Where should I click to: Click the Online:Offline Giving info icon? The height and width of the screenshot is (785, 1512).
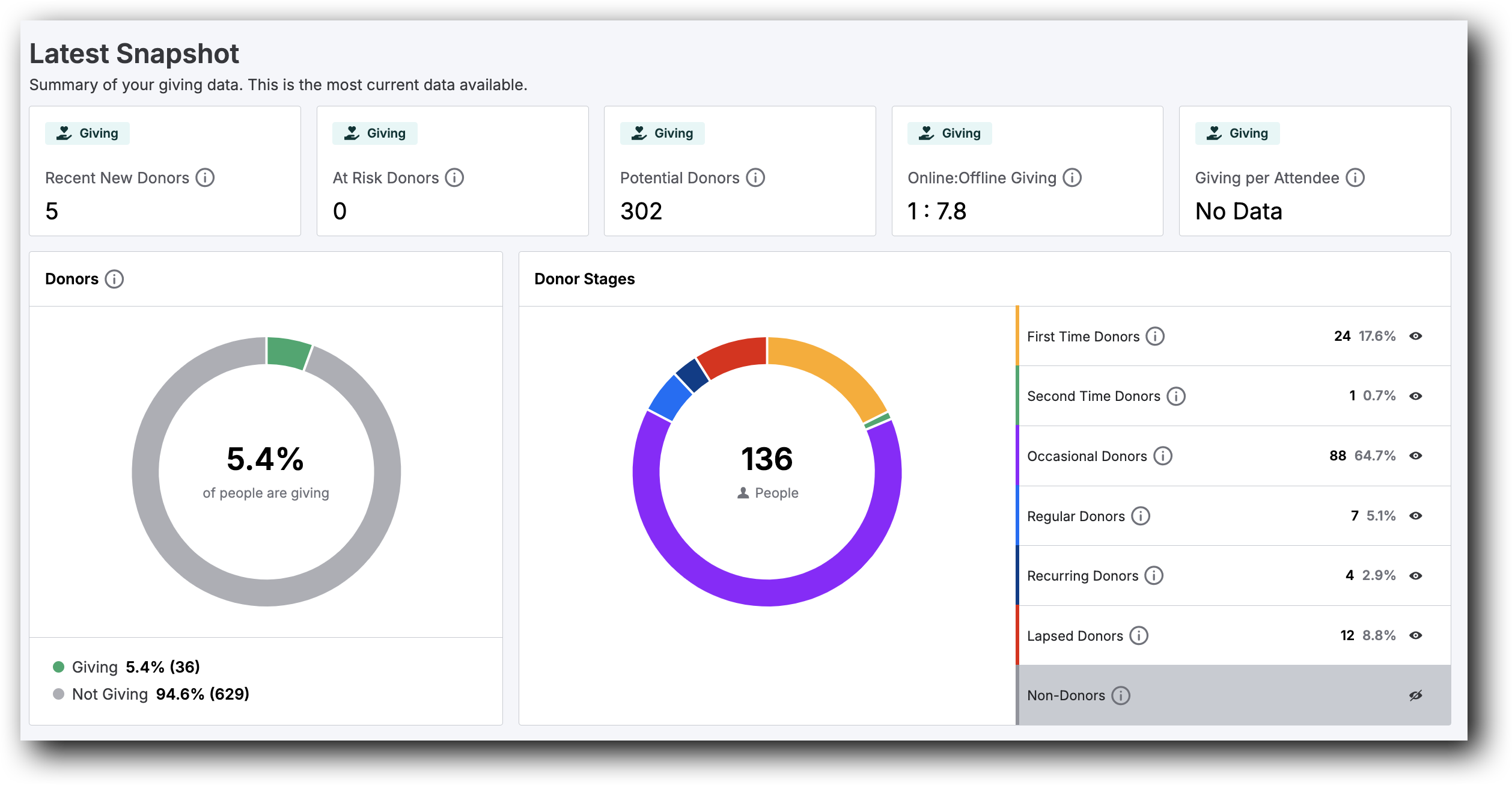[x=1073, y=177]
